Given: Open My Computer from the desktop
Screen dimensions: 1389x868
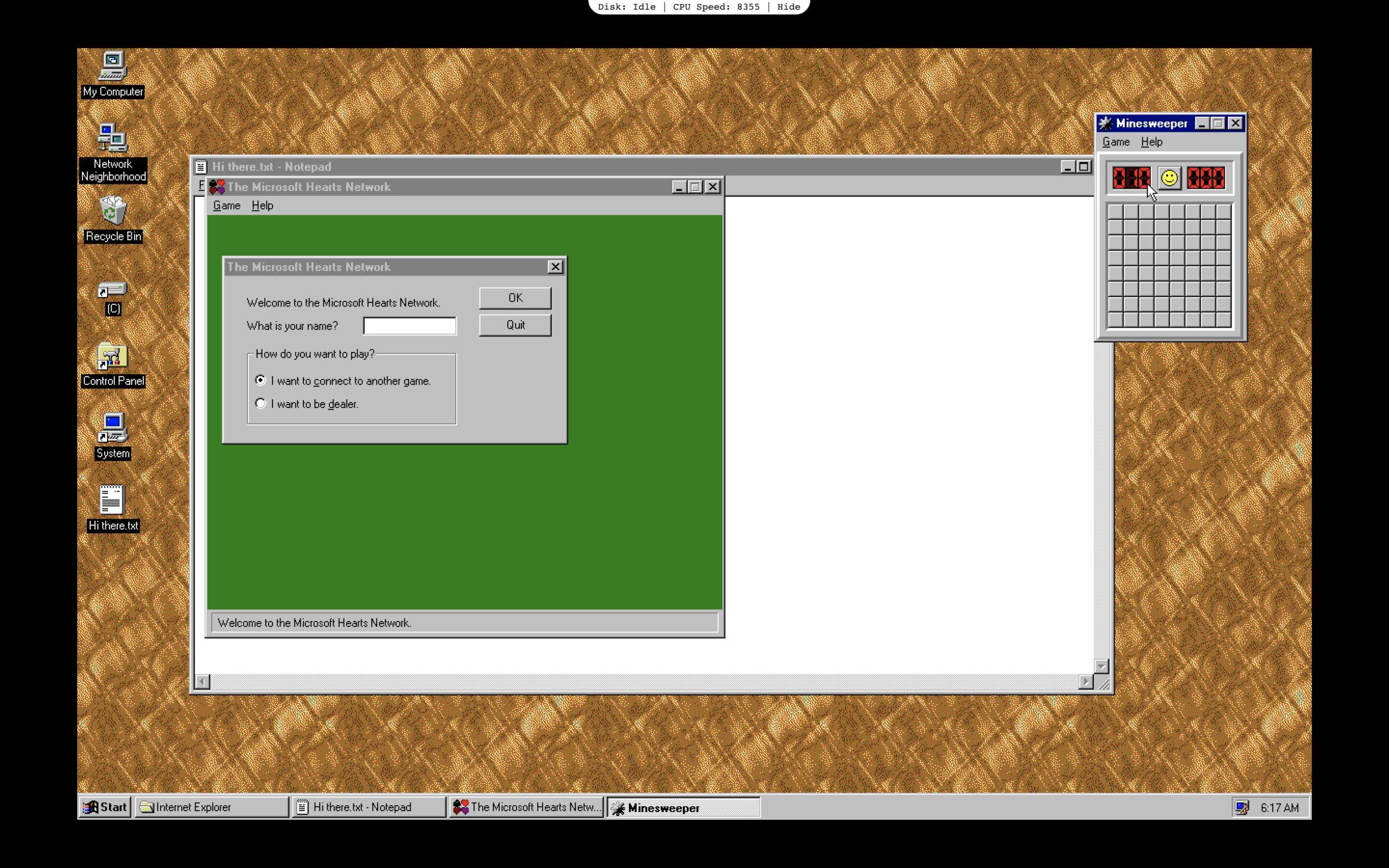Looking at the screenshot, I should click(112, 72).
